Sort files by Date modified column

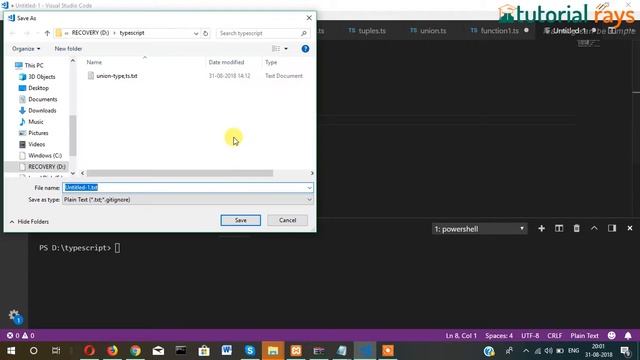[226, 62]
